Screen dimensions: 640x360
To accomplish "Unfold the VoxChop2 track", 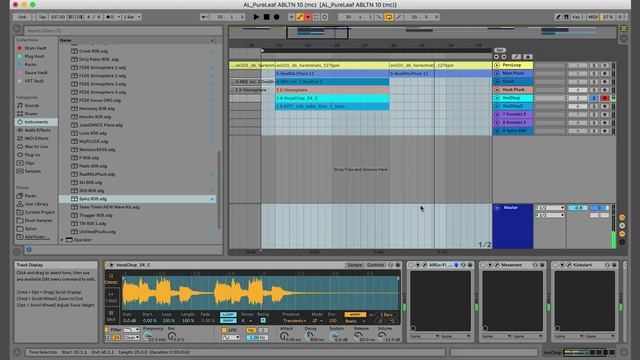I will [497, 106].
